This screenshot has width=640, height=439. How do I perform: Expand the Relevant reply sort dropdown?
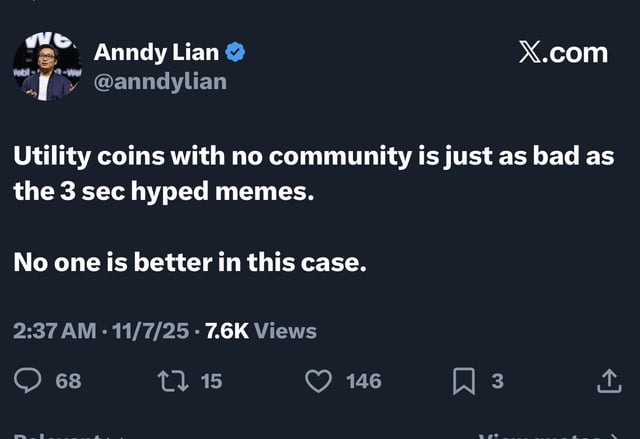pyautogui.click(x=61, y=436)
